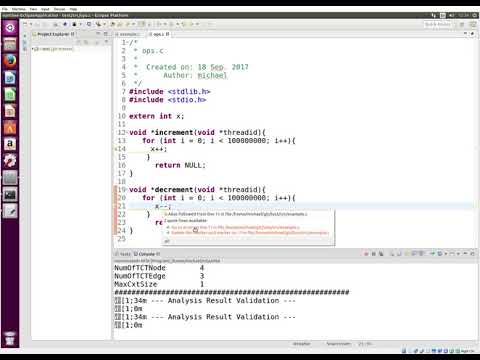Select the Console view tab
This screenshot has width=480, height=360.
147,254
